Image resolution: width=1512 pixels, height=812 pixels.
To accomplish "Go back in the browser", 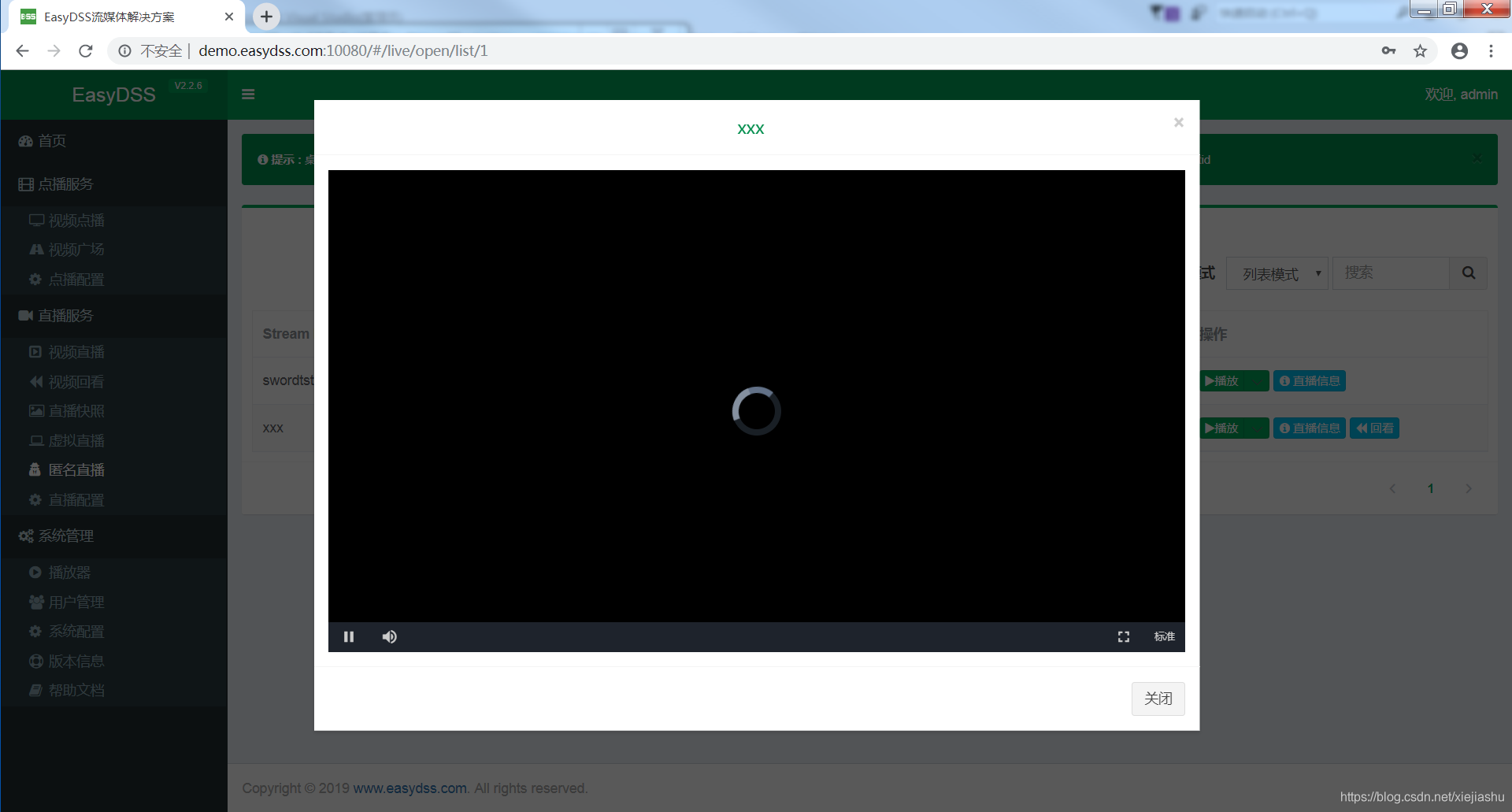I will coord(22,51).
